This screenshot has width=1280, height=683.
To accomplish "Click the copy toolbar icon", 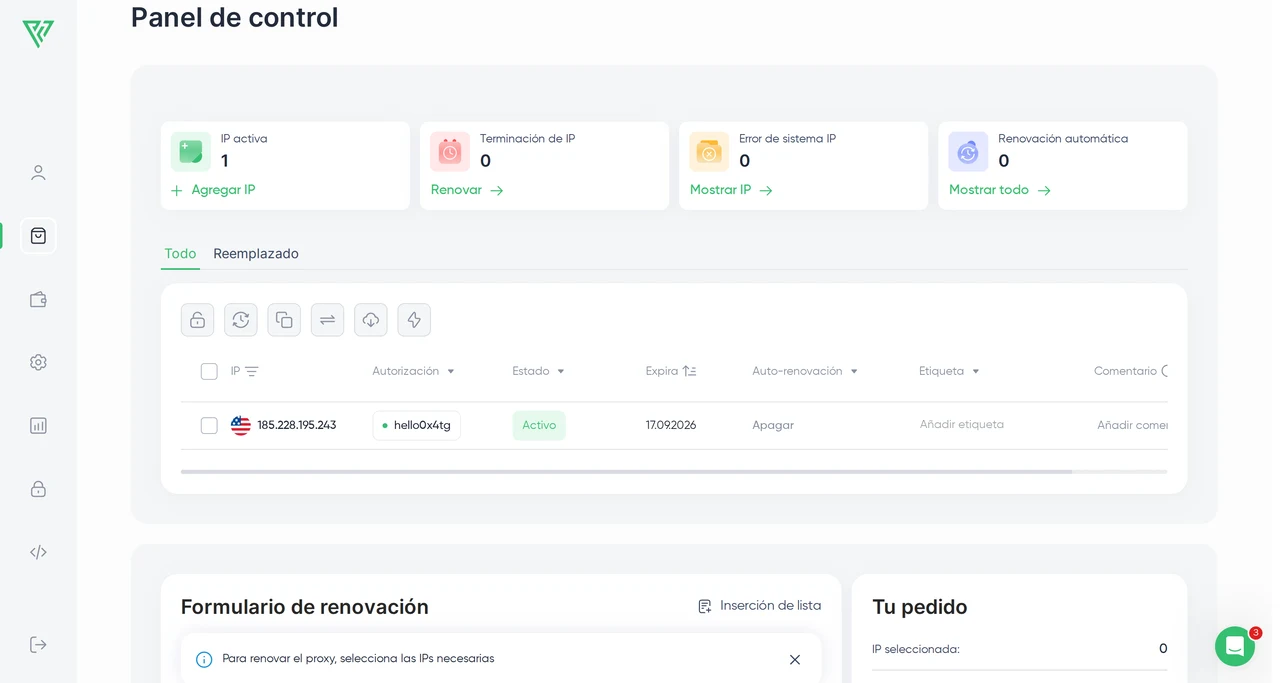I will pyautogui.click(x=284, y=320).
